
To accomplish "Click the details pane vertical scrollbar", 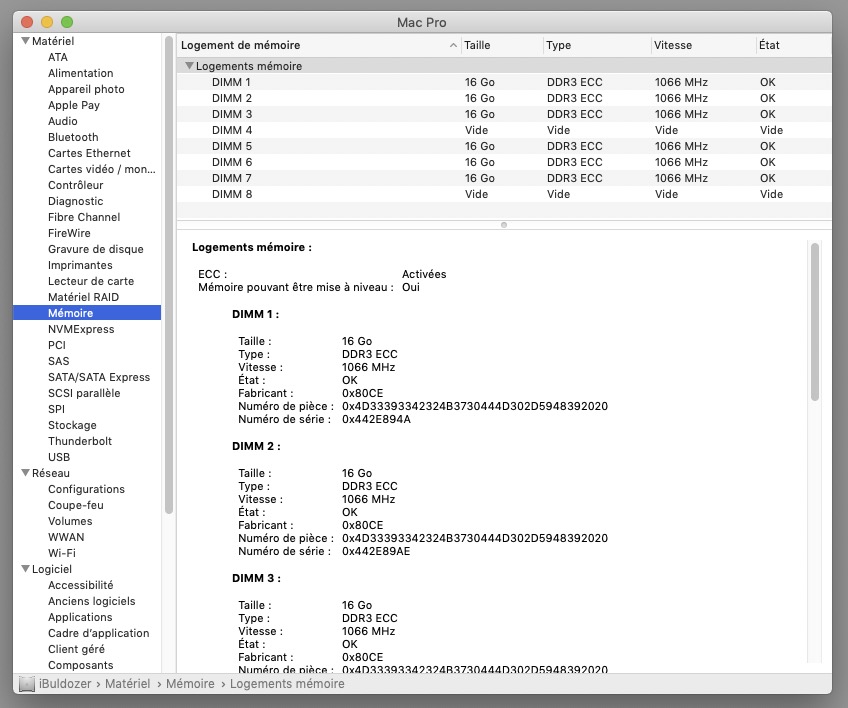I will 814,322.
